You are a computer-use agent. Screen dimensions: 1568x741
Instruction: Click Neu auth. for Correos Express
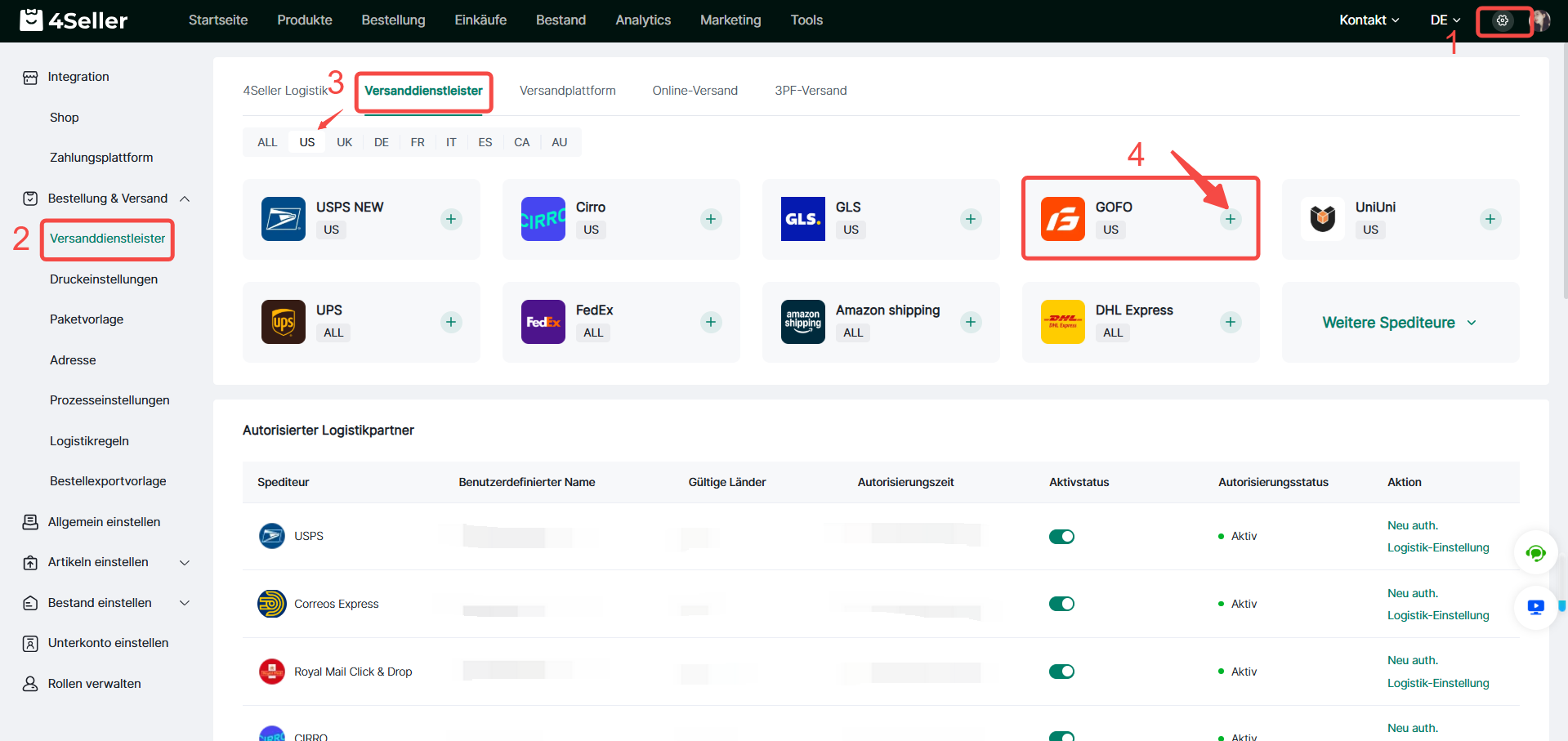[x=1412, y=593]
